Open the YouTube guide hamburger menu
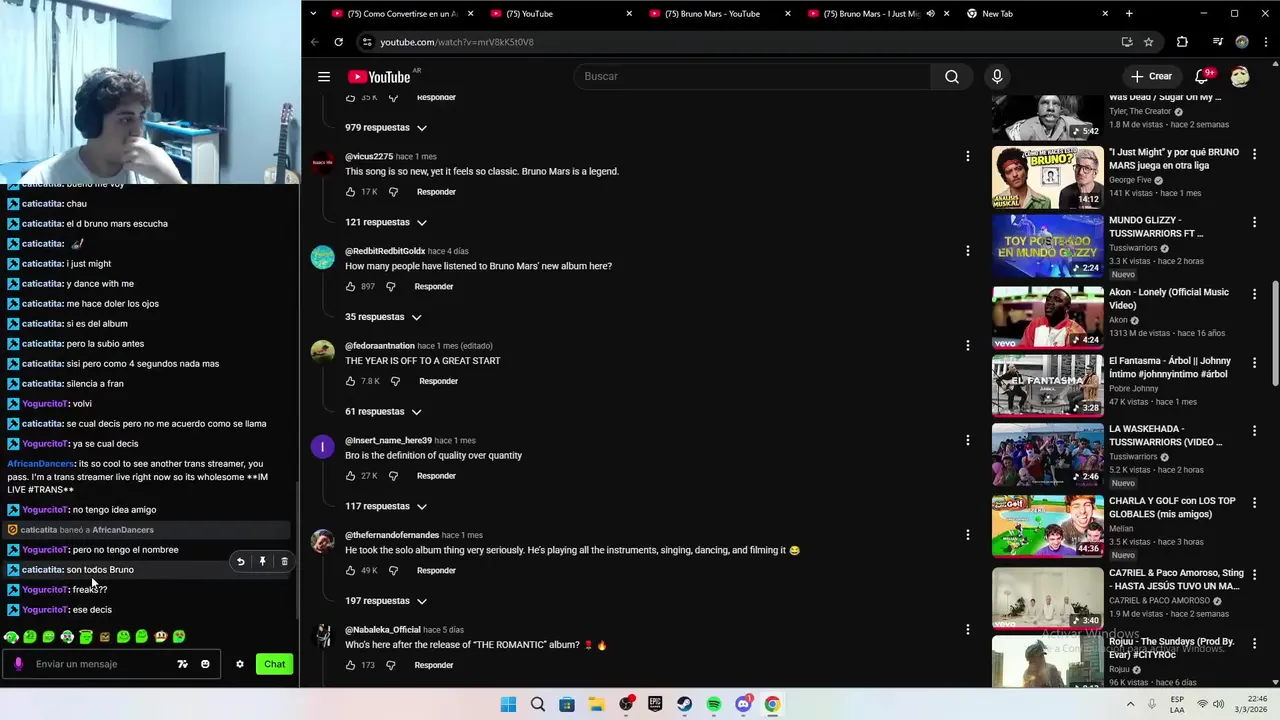This screenshot has height=720, width=1280. tap(324, 76)
